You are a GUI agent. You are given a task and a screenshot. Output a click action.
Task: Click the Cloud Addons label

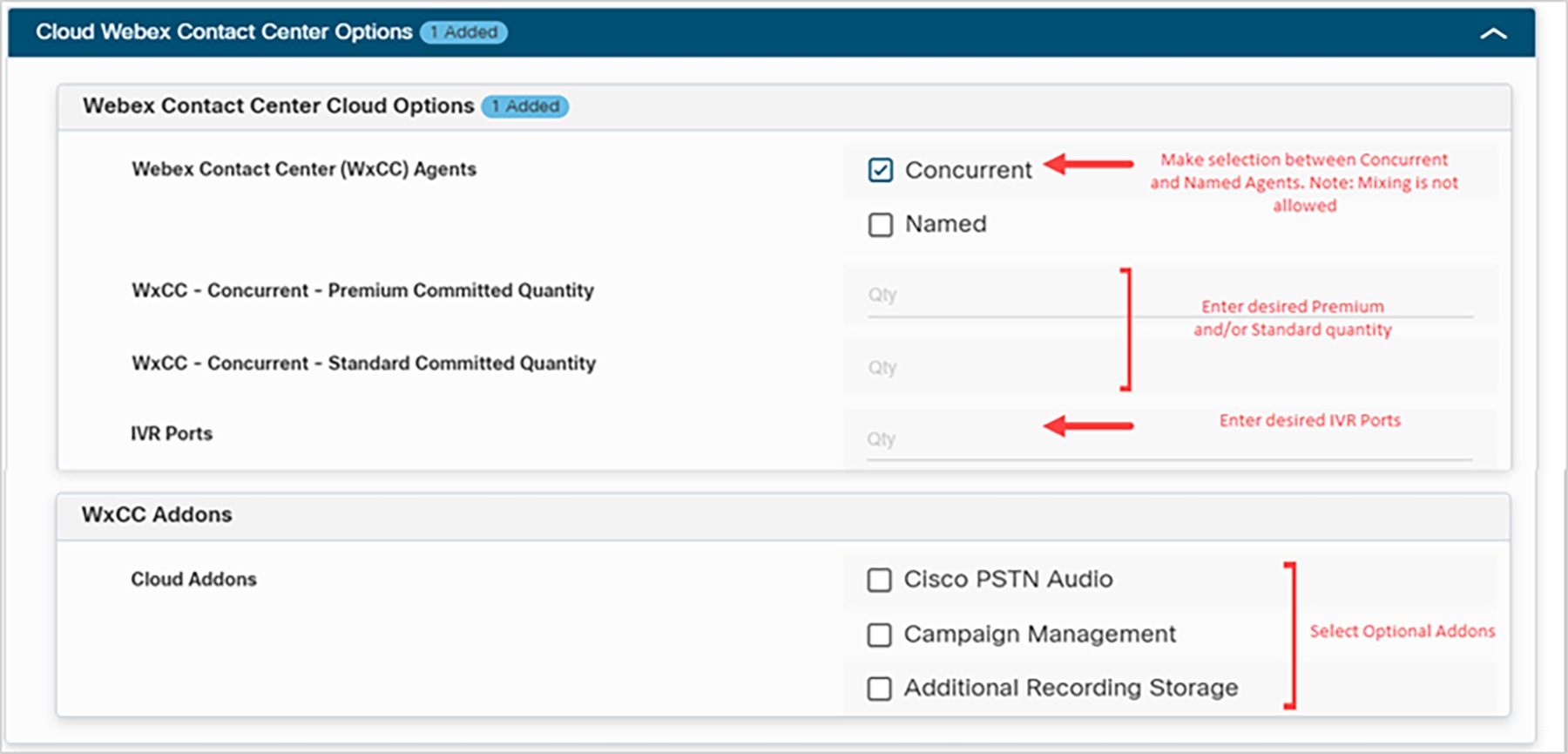[193, 579]
